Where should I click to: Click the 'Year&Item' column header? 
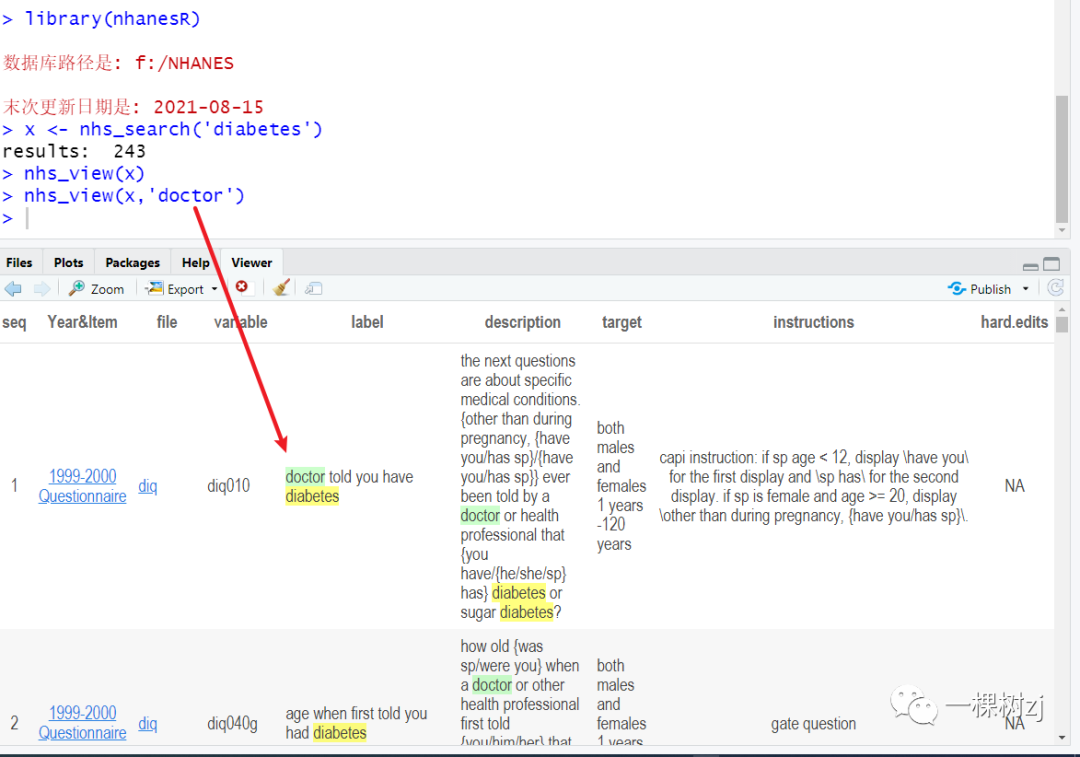click(82, 322)
